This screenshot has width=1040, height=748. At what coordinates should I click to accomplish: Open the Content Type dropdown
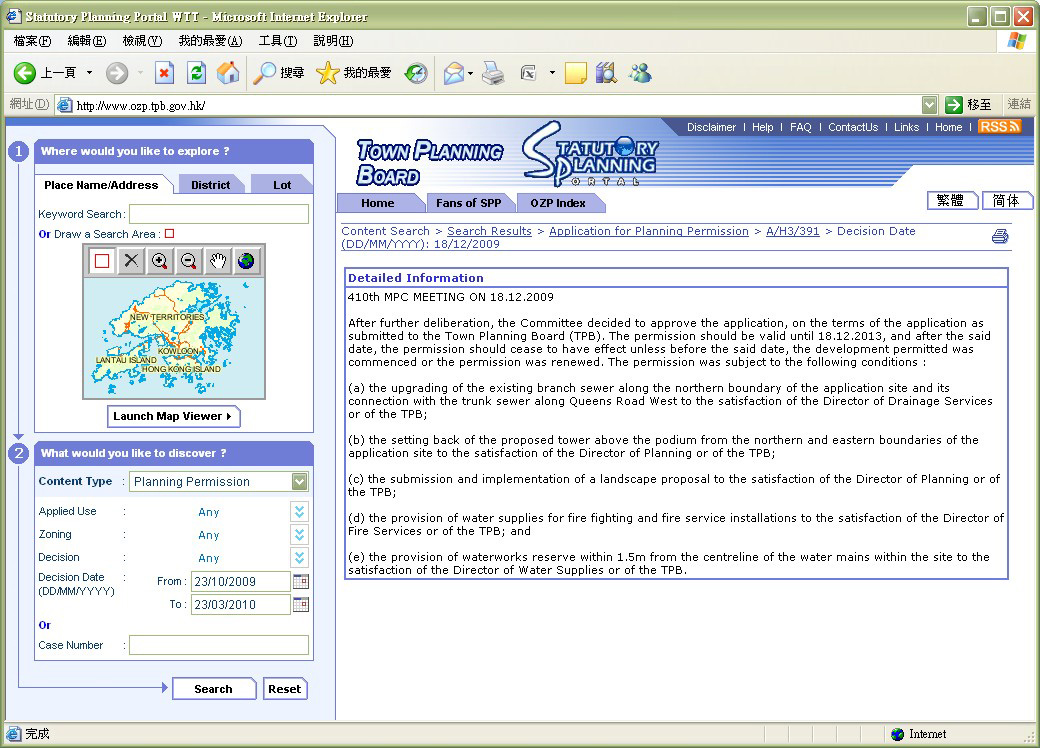[300, 481]
